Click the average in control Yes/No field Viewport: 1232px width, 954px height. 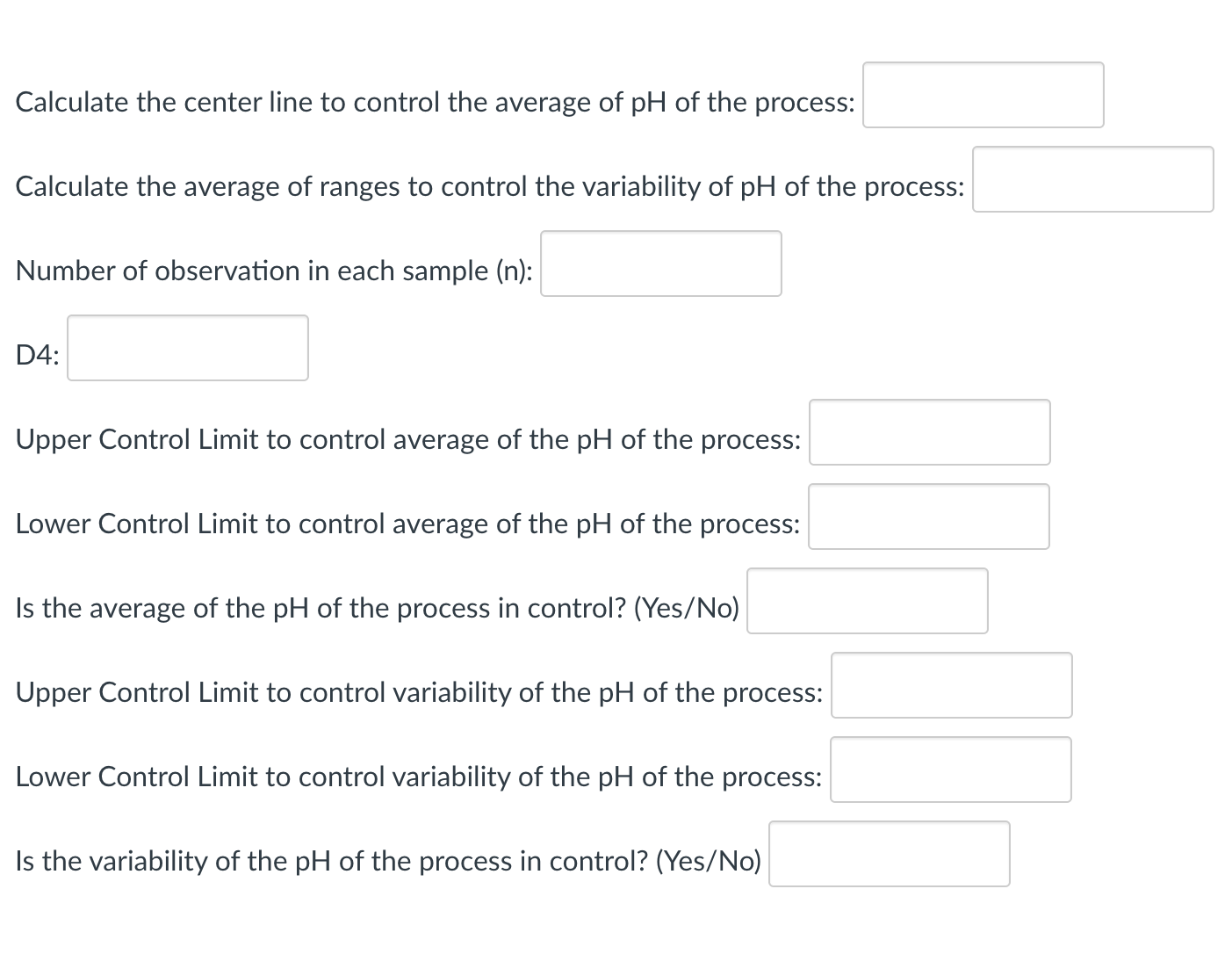[867, 601]
